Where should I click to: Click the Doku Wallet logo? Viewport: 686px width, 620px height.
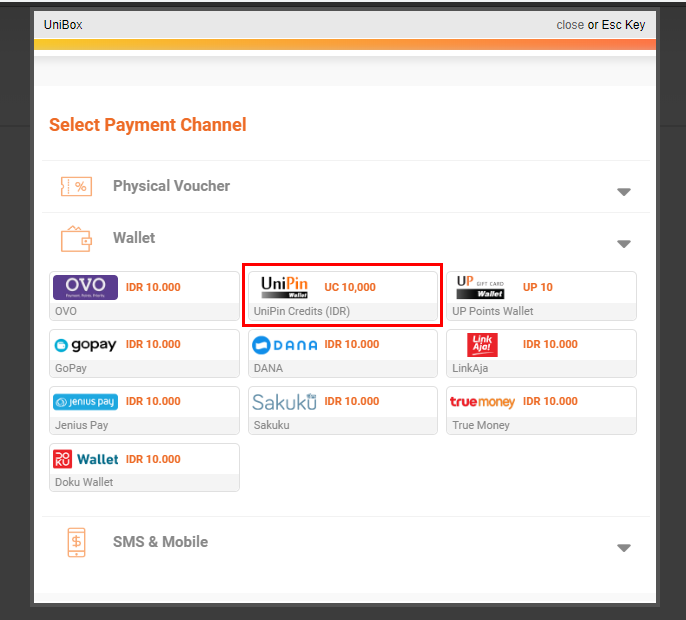(85, 459)
